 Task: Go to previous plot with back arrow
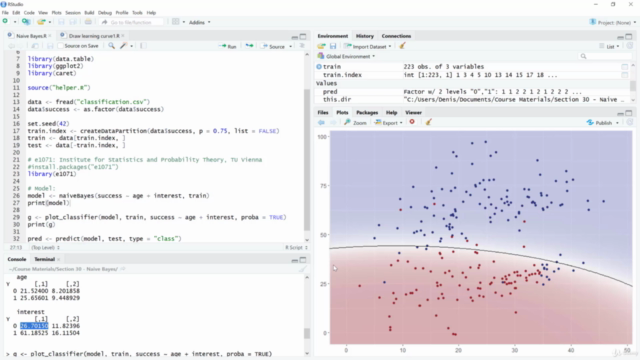[x=322, y=122]
